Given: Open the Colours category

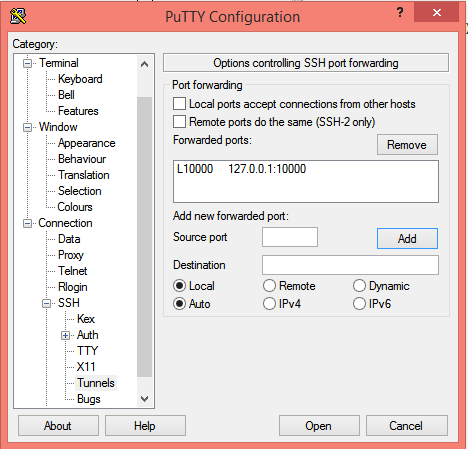Looking at the screenshot, I should click(75, 207).
